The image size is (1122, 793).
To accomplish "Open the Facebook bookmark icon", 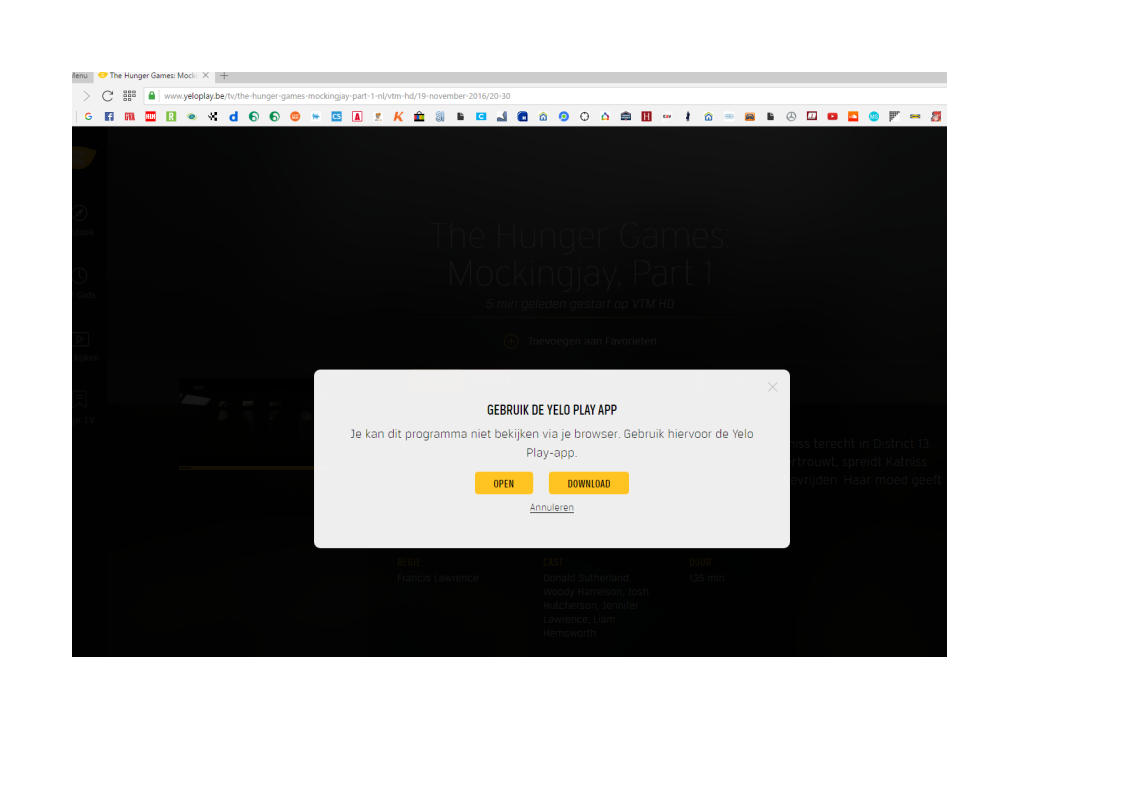I will [109, 117].
